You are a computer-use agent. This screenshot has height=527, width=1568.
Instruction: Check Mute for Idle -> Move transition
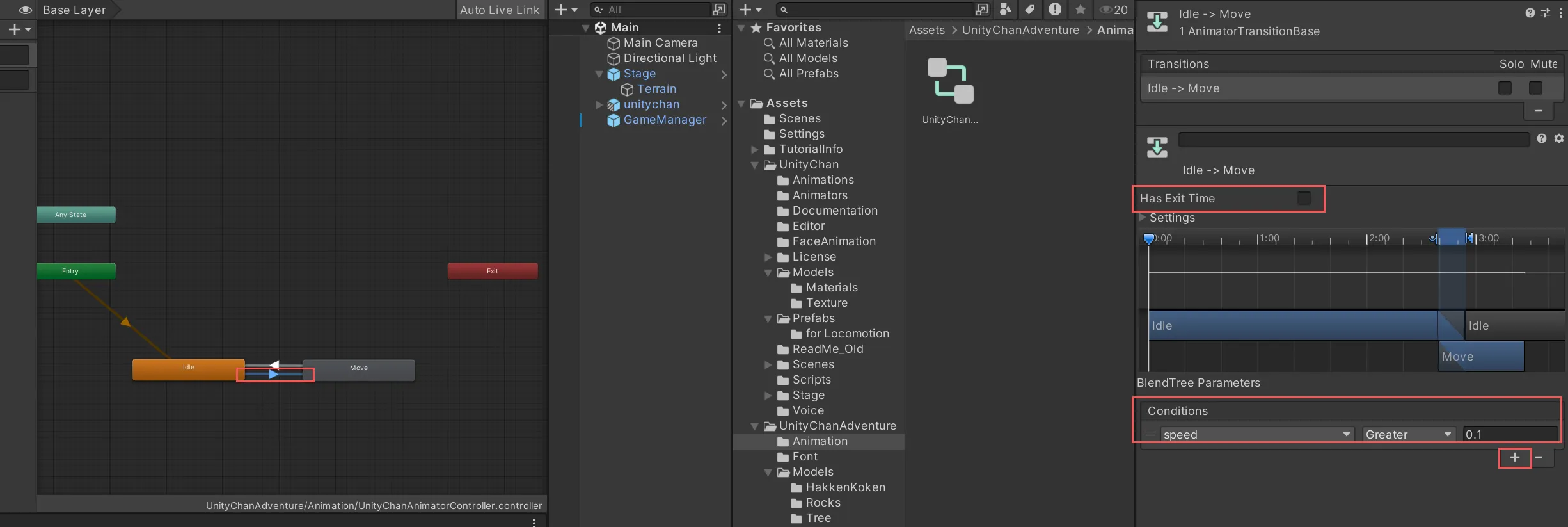click(x=1535, y=88)
